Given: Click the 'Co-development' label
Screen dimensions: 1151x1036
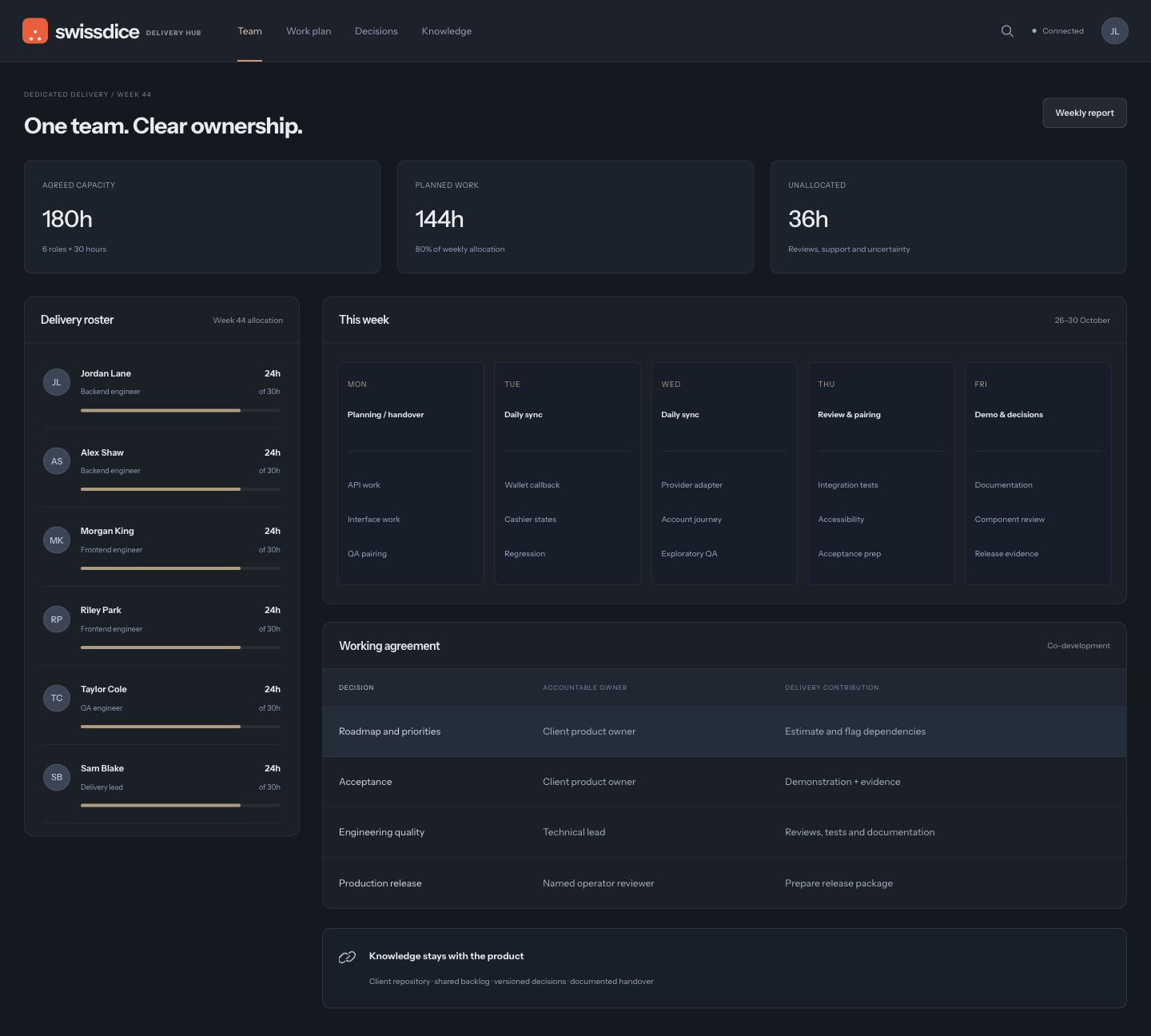Looking at the screenshot, I should pos(1078,646).
